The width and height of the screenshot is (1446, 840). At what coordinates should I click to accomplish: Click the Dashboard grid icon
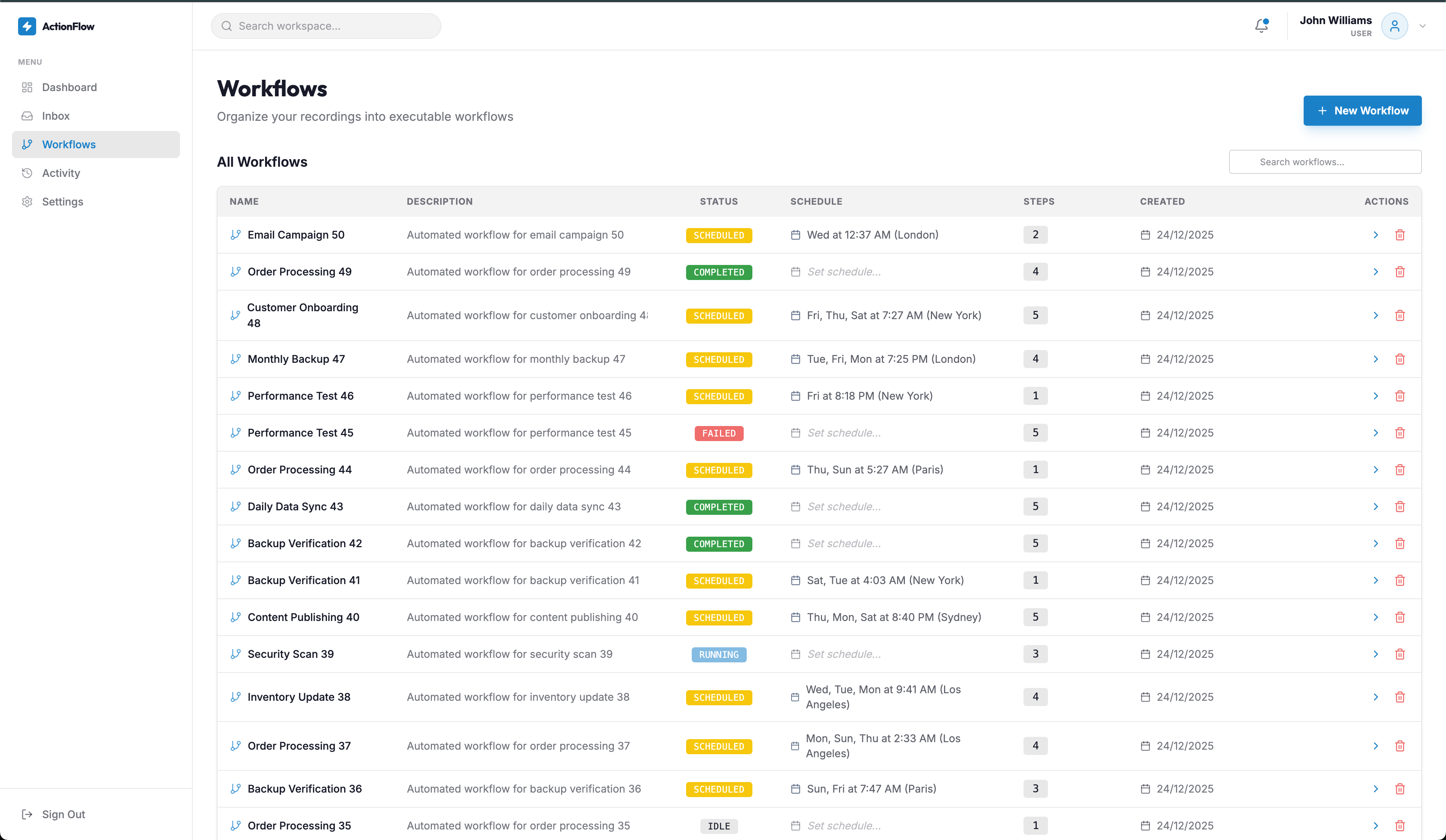pos(27,87)
